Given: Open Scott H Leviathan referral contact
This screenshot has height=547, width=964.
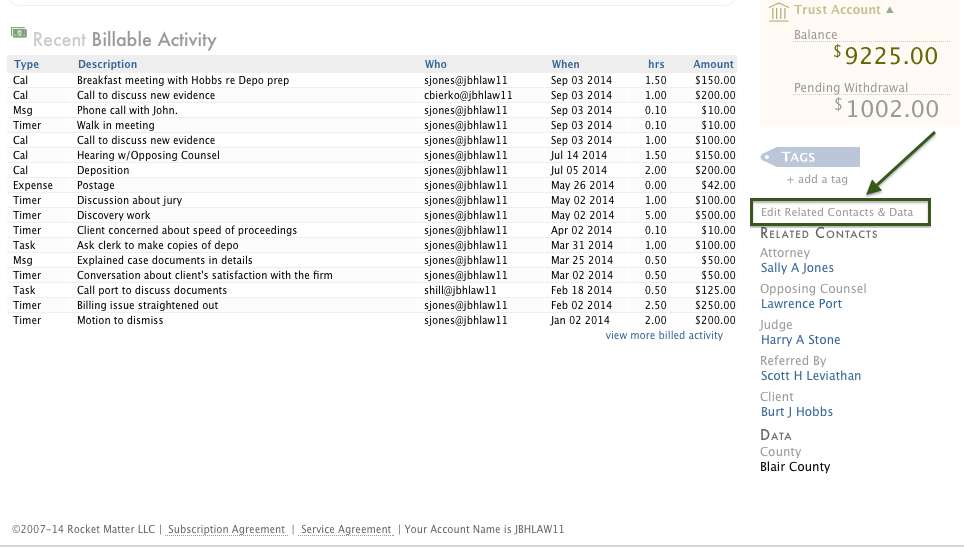Looking at the screenshot, I should (x=810, y=376).
